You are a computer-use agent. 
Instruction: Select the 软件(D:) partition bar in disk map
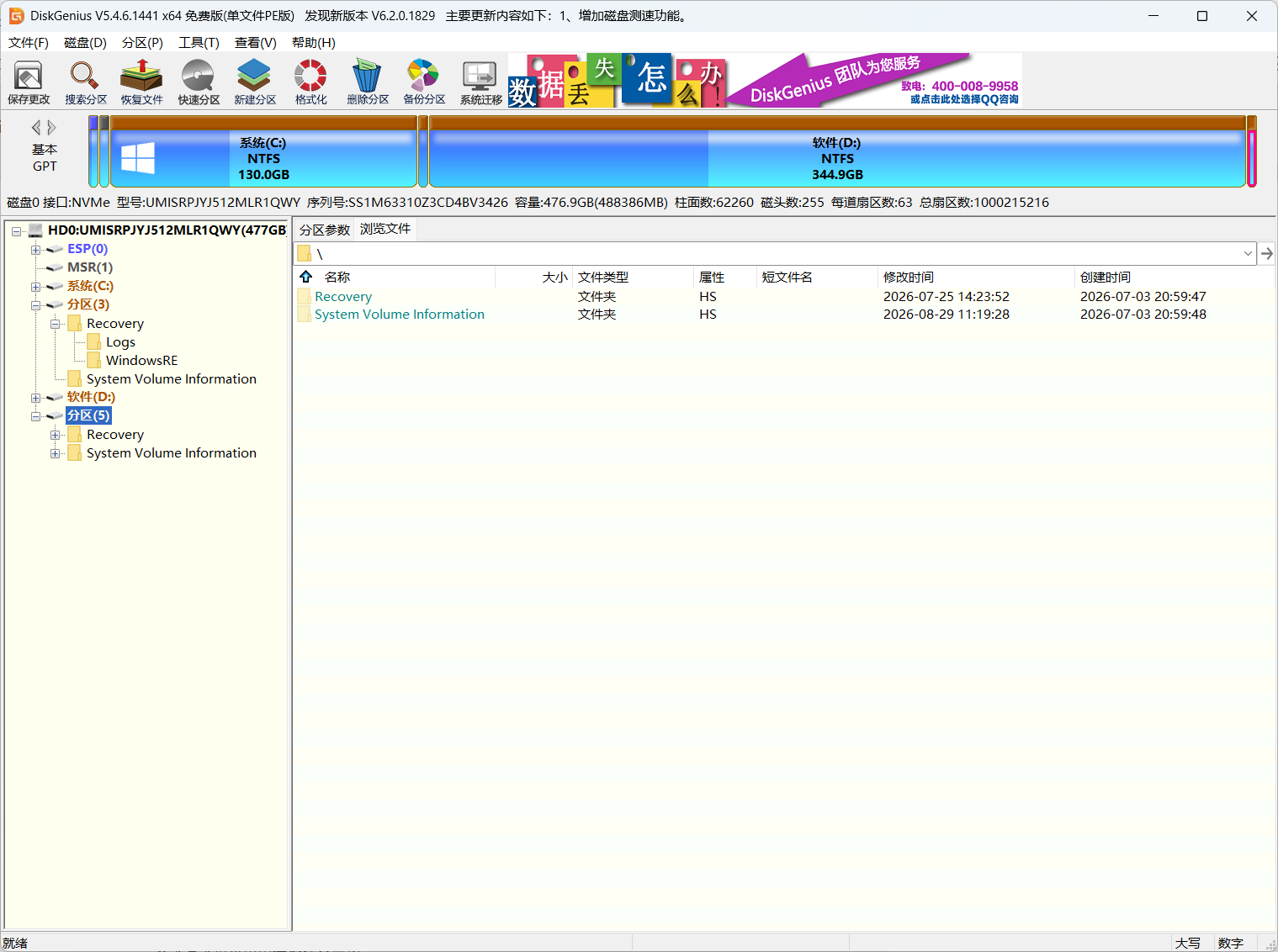click(837, 151)
